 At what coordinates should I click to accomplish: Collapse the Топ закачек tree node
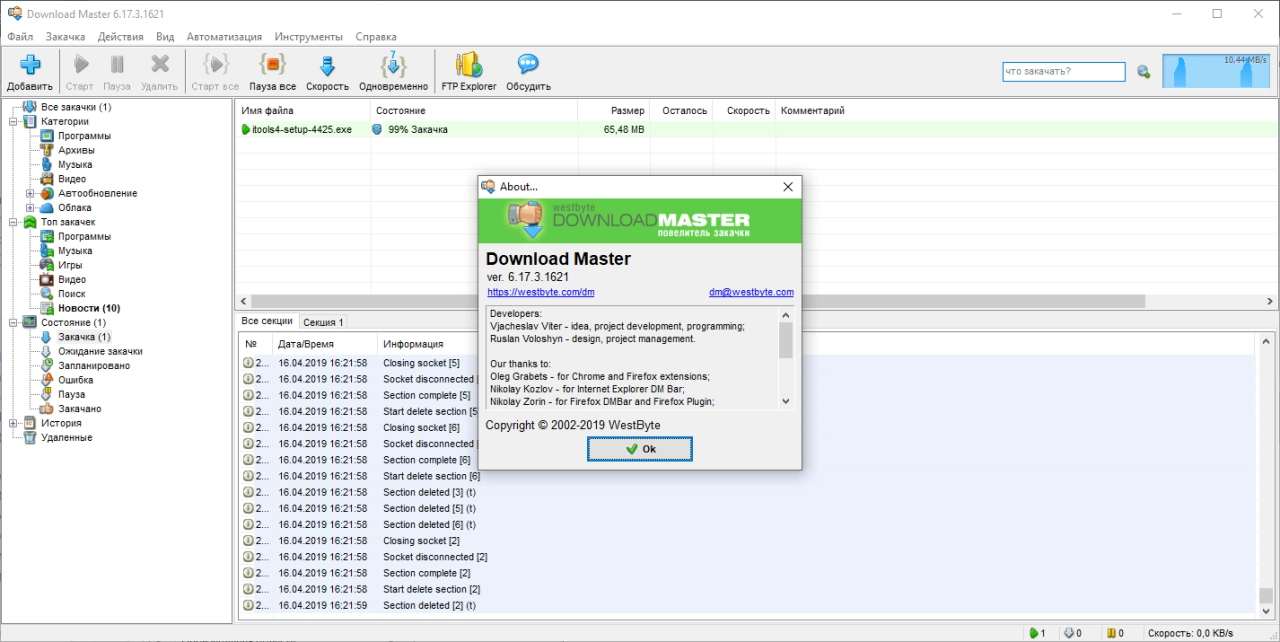click(x=14, y=222)
